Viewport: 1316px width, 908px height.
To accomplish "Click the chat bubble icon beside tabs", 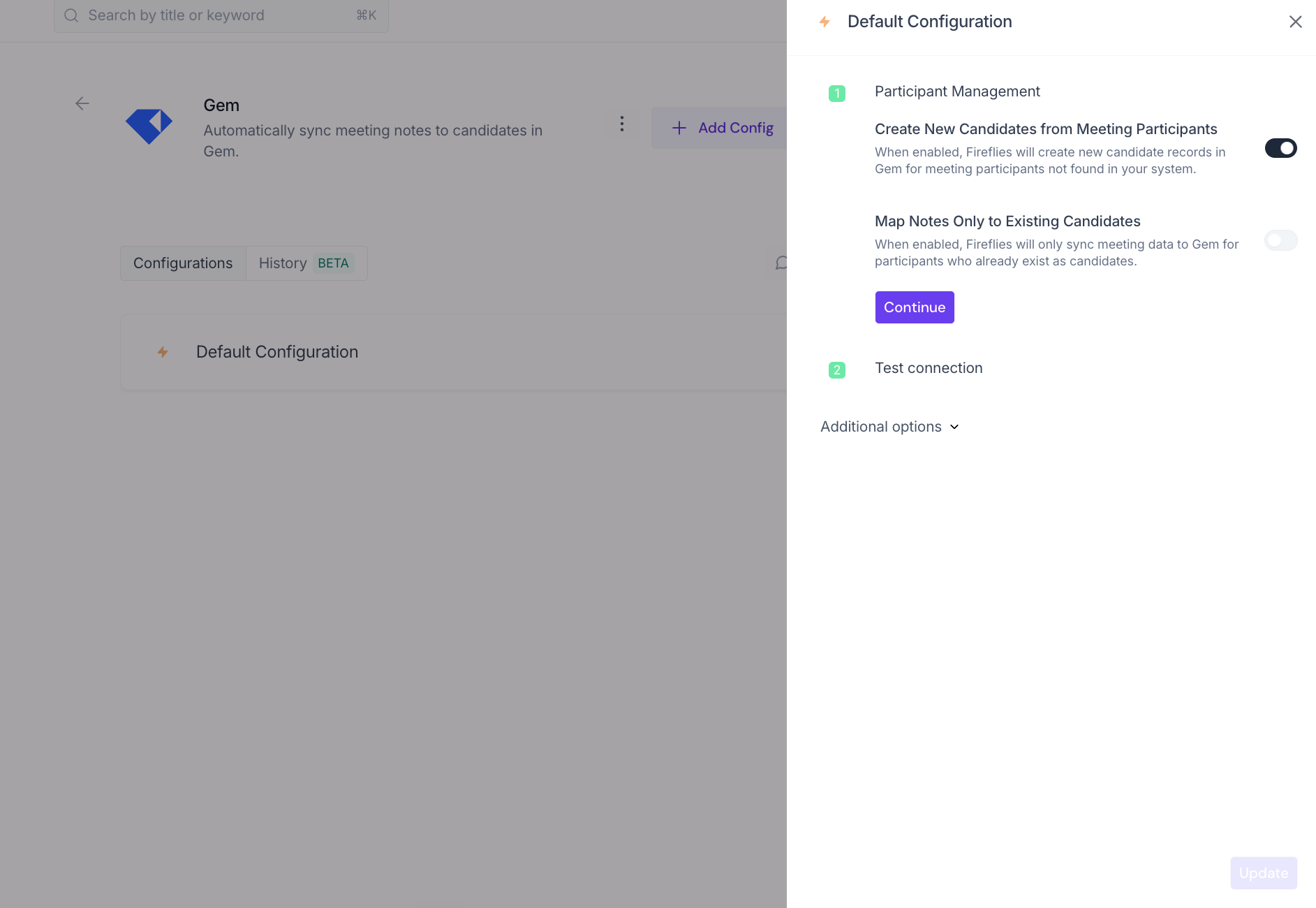I will coord(781,263).
